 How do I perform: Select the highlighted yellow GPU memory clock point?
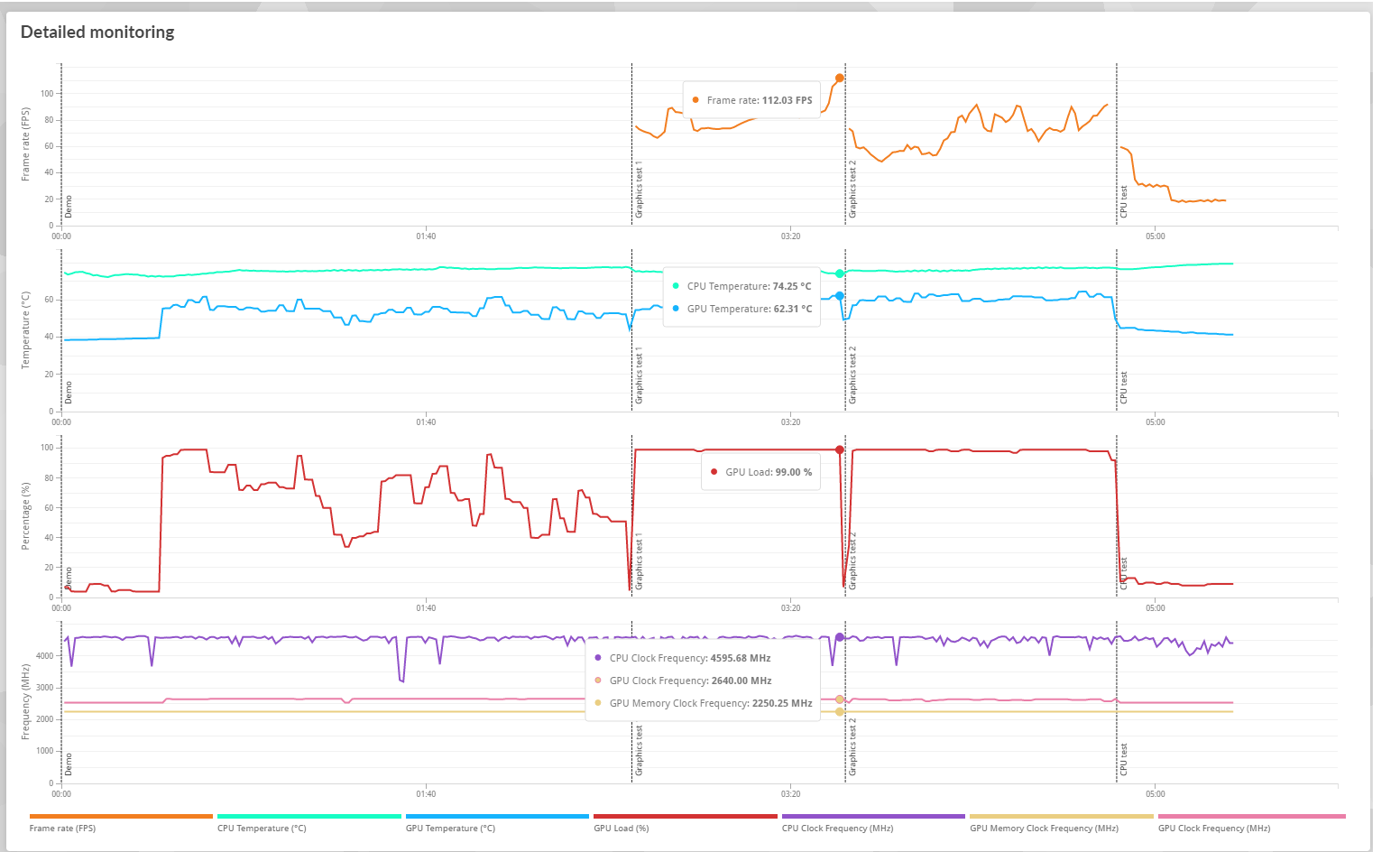point(840,712)
